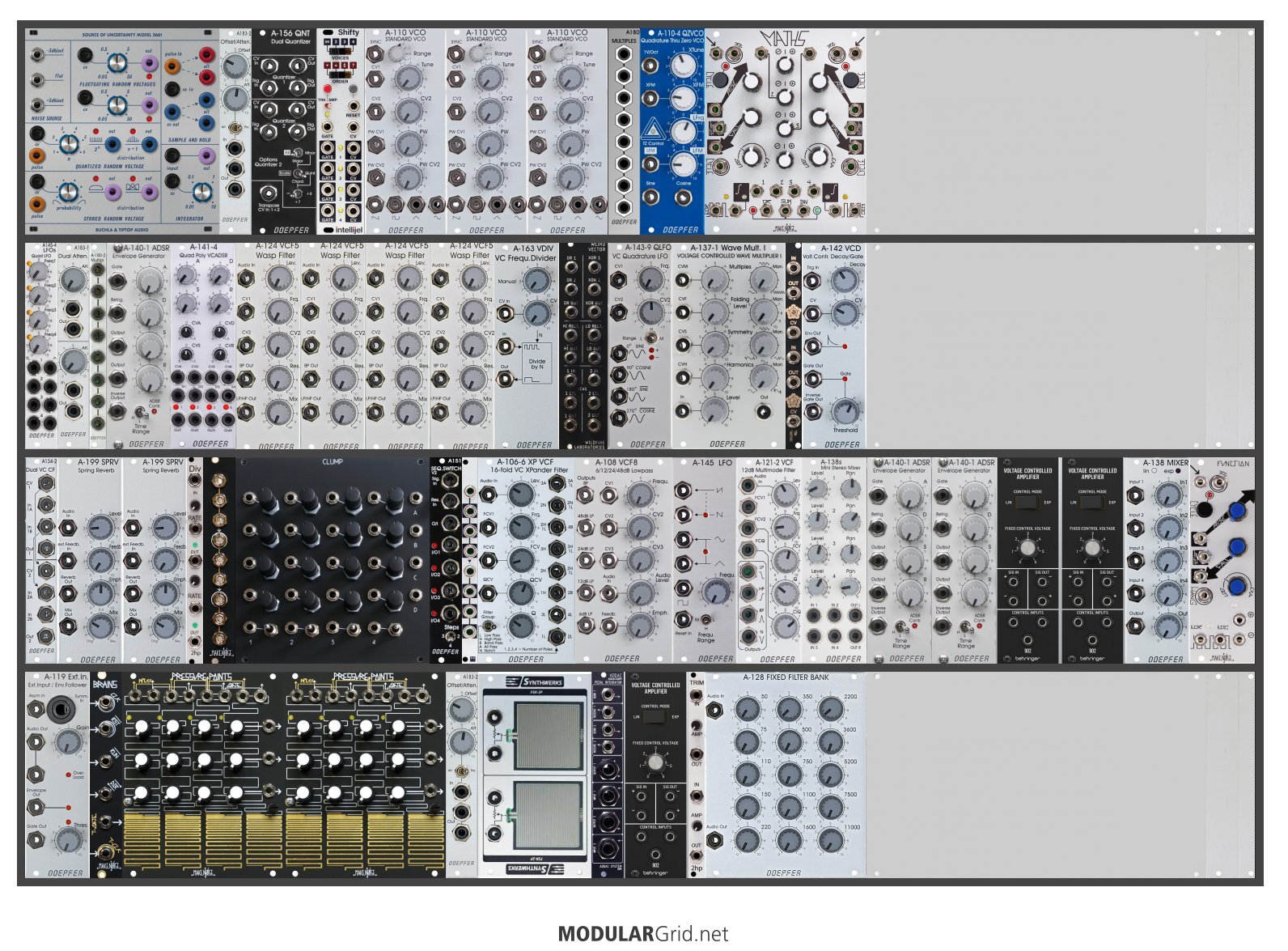Select the Brains module
The image size is (1288, 951).
pyautogui.click(x=106, y=775)
